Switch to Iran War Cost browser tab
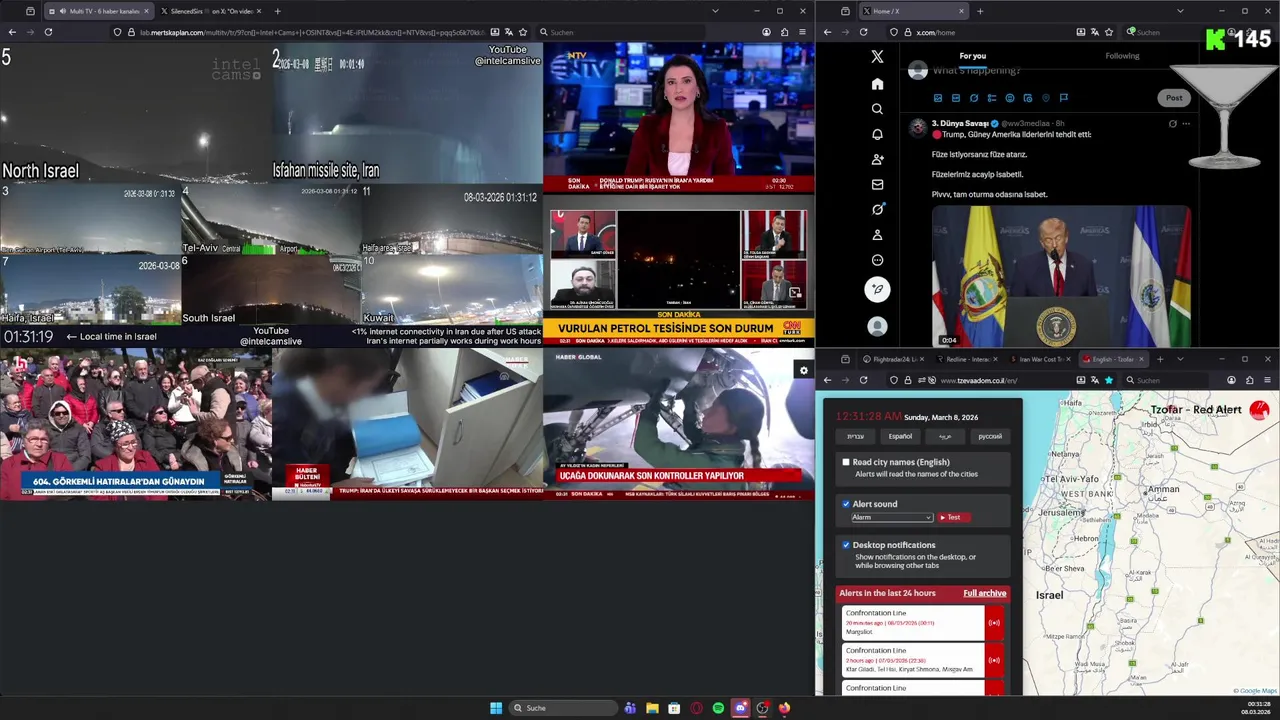The height and width of the screenshot is (720, 1280). [1038, 359]
